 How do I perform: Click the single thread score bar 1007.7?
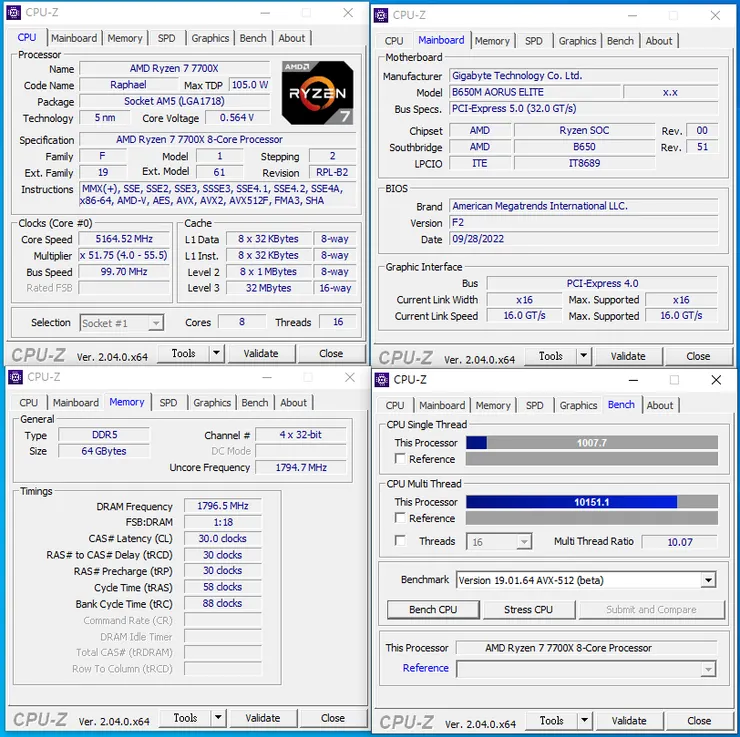click(x=592, y=443)
